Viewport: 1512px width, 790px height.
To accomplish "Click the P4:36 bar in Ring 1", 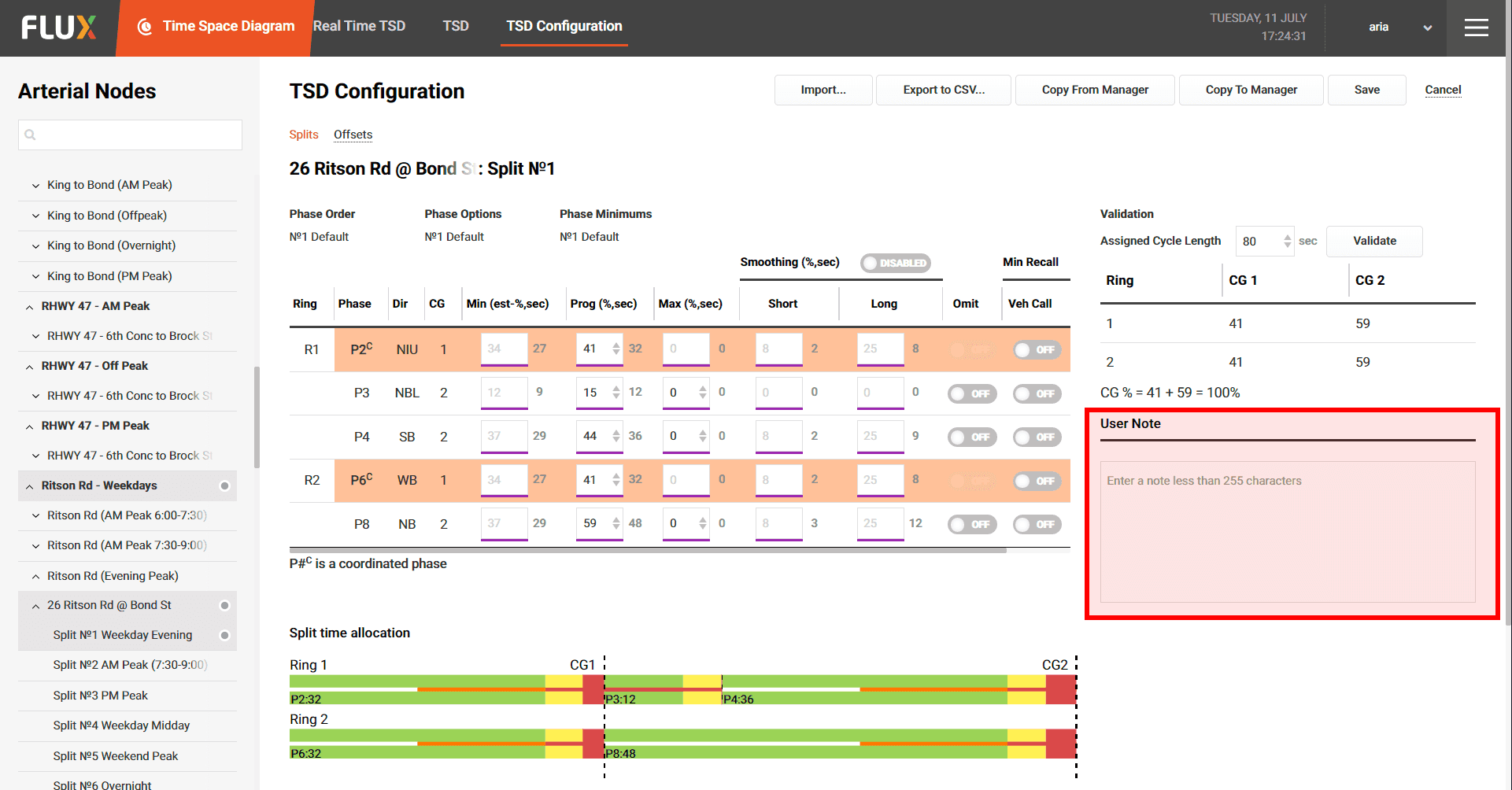I will tap(899, 689).
